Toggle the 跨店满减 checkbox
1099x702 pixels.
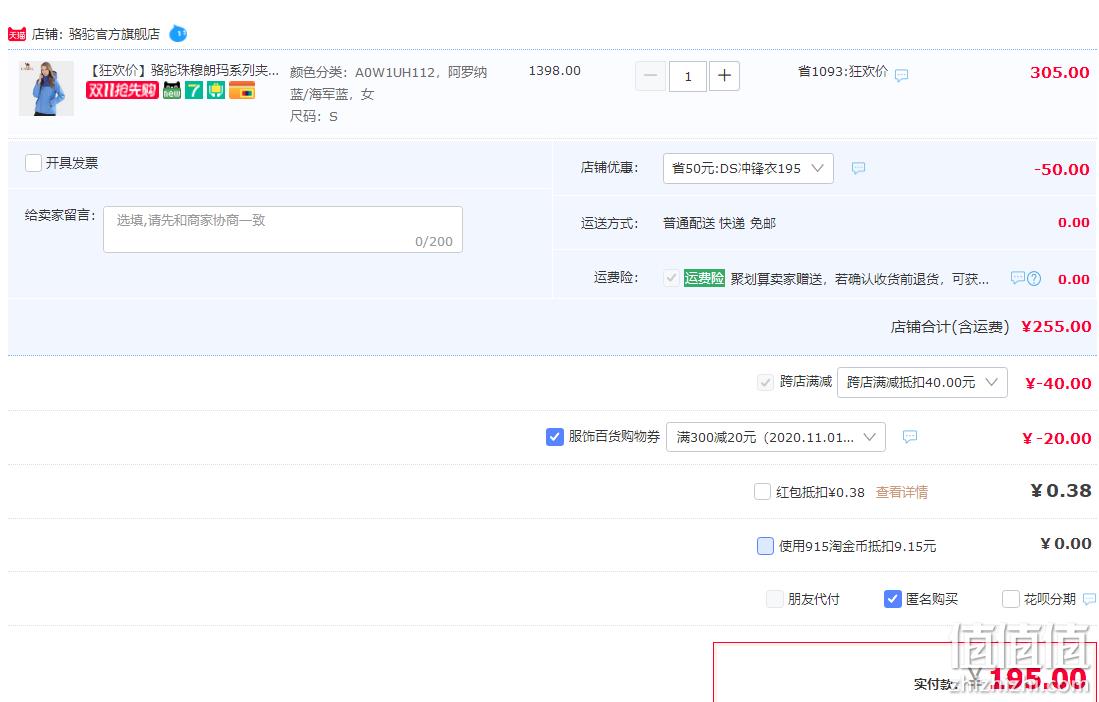coord(765,382)
